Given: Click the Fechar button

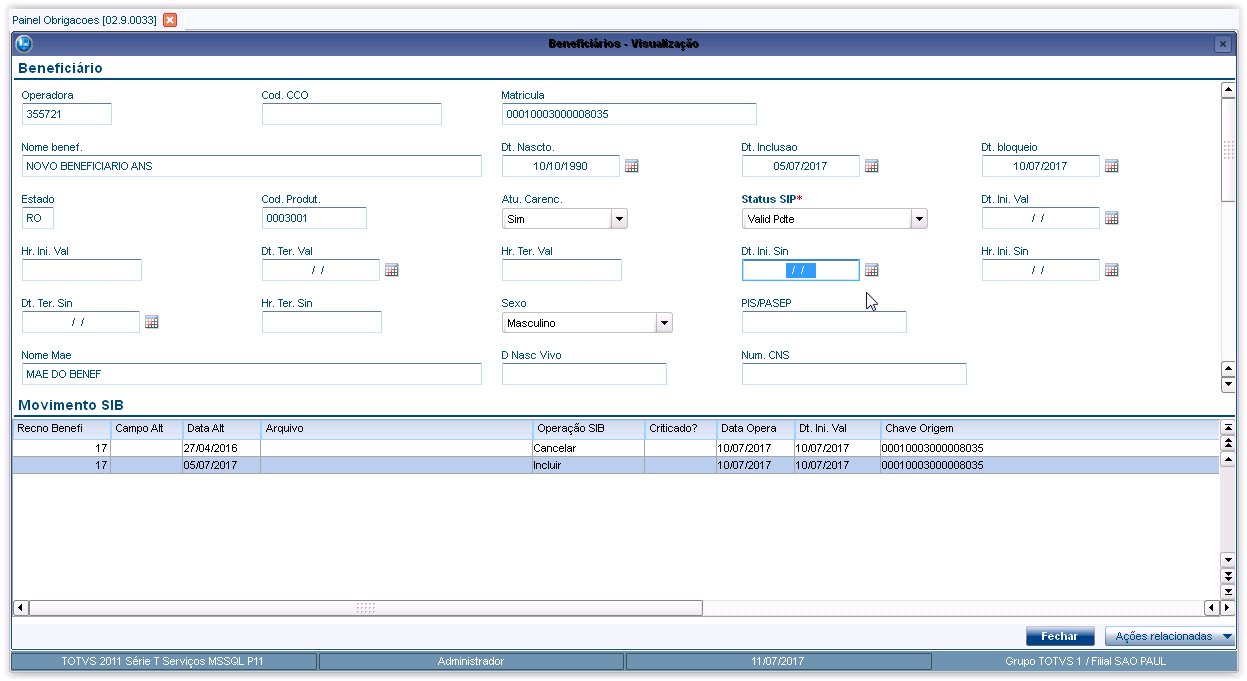Looking at the screenshot, I should point(1060,636).
